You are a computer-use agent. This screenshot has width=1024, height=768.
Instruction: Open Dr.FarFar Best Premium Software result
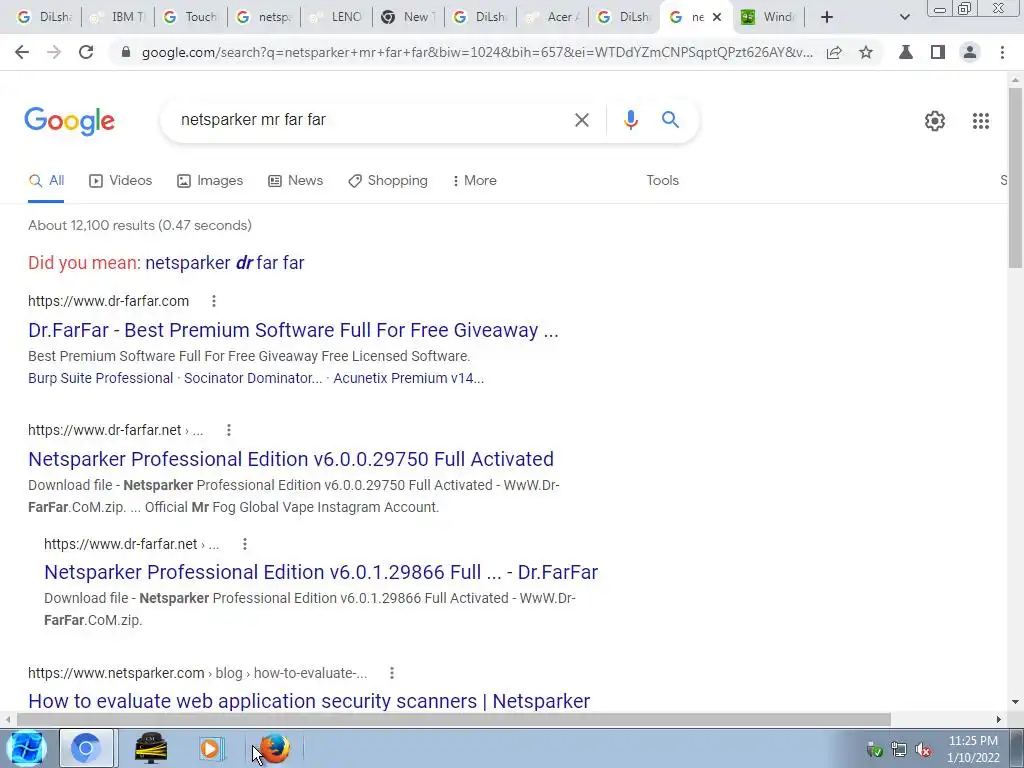[293, 330]
